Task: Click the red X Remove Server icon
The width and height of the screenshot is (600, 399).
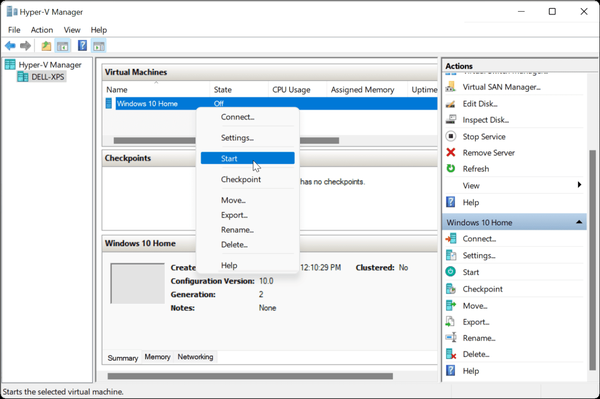Action: pos(451,152)
